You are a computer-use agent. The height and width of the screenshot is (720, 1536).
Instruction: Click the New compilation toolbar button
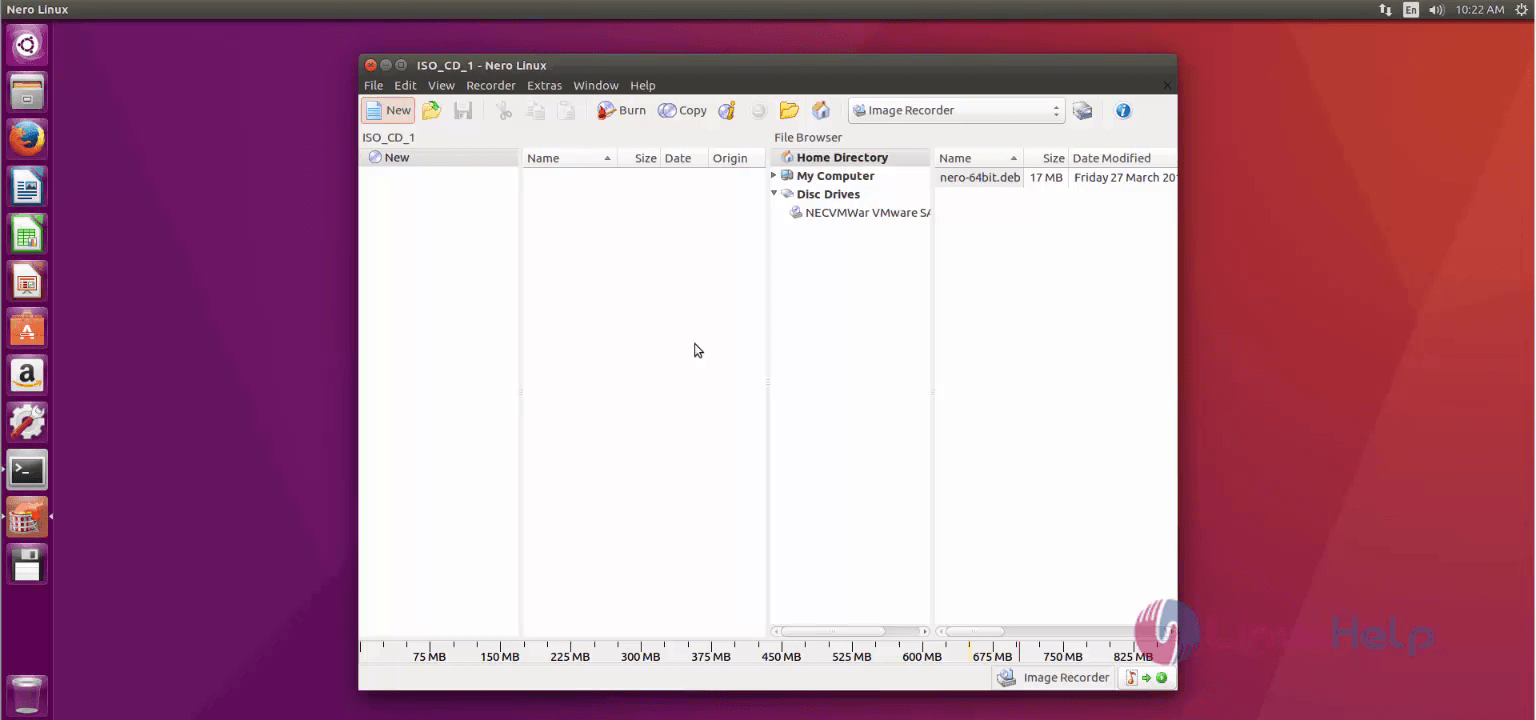[x=388, y=110]
